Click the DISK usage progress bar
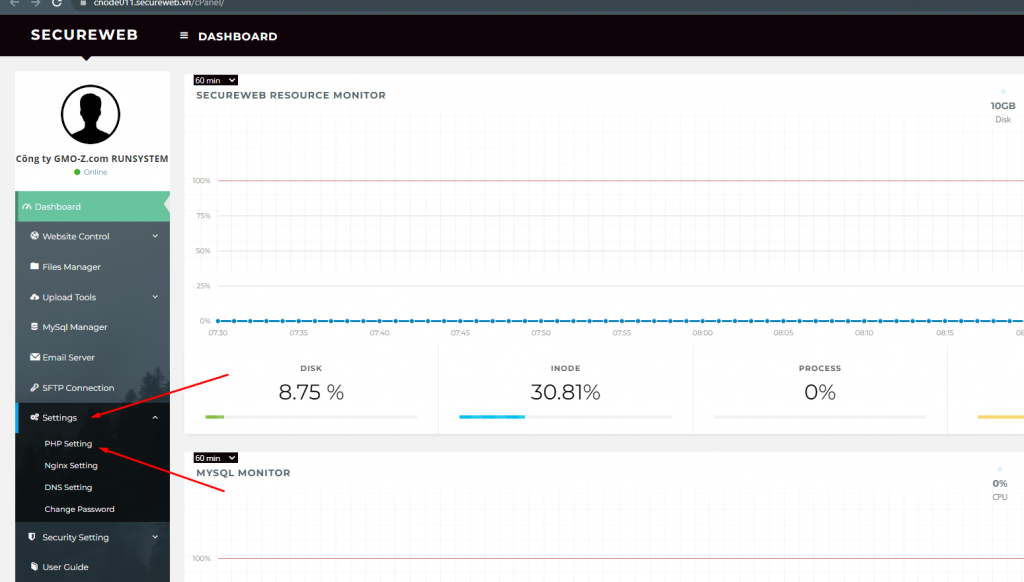1024x582 pixels. coord(311,417)
